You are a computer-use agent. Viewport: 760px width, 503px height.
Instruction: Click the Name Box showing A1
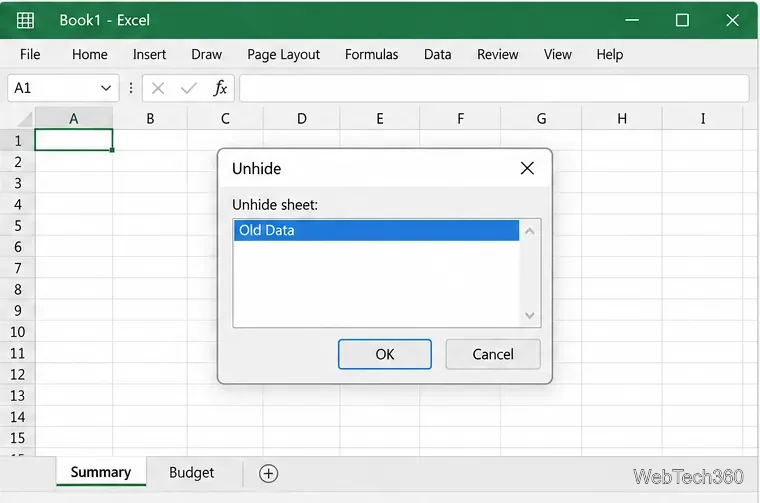click(63, 88)
